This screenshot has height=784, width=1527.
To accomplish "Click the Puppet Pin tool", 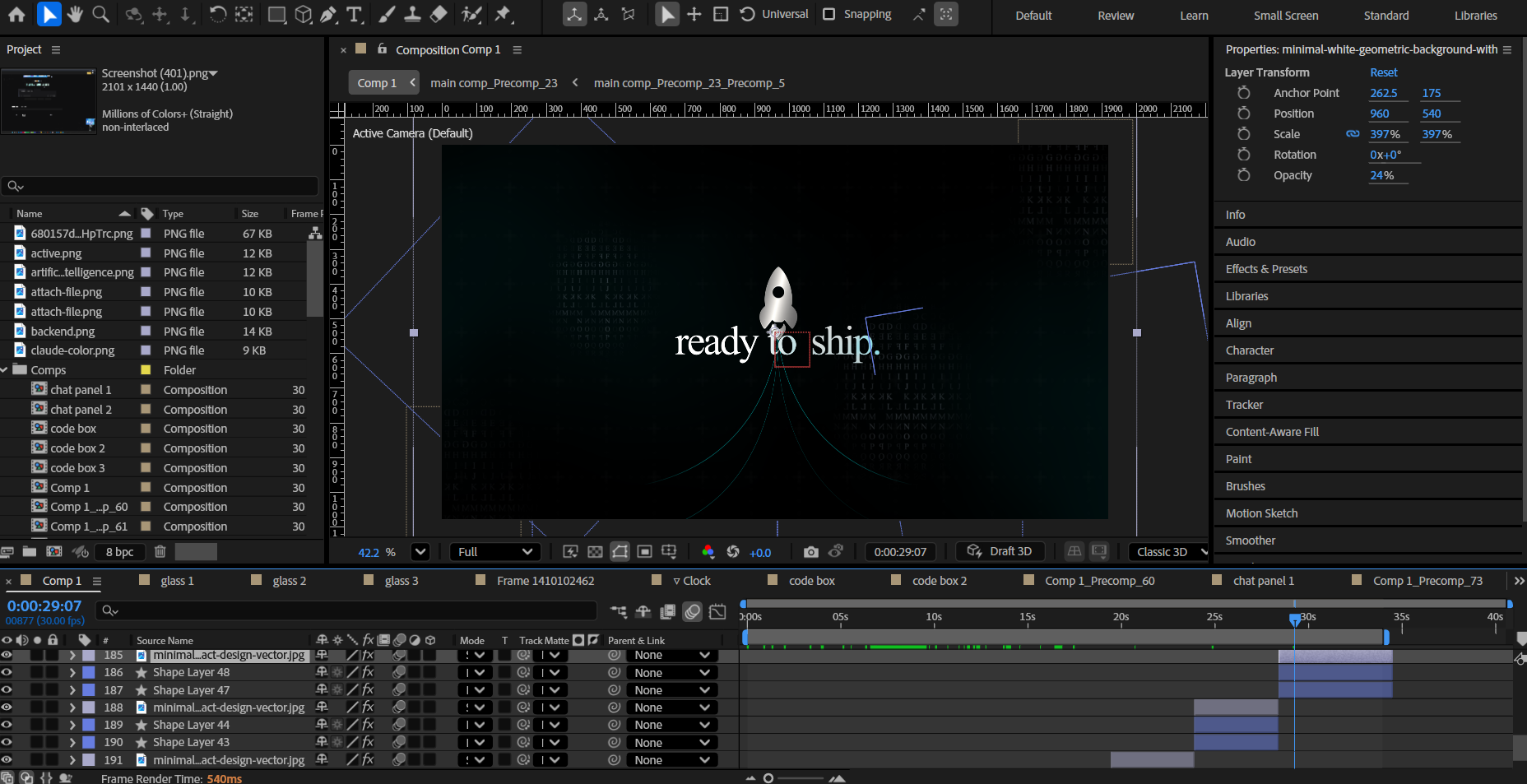I will click(x=503, y=14).
